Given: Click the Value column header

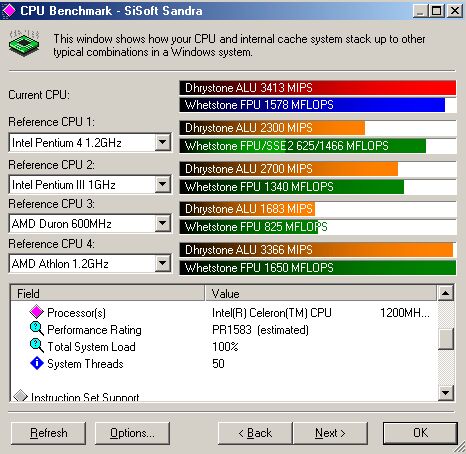Looking at the screenshot, I should coord(320,293).
